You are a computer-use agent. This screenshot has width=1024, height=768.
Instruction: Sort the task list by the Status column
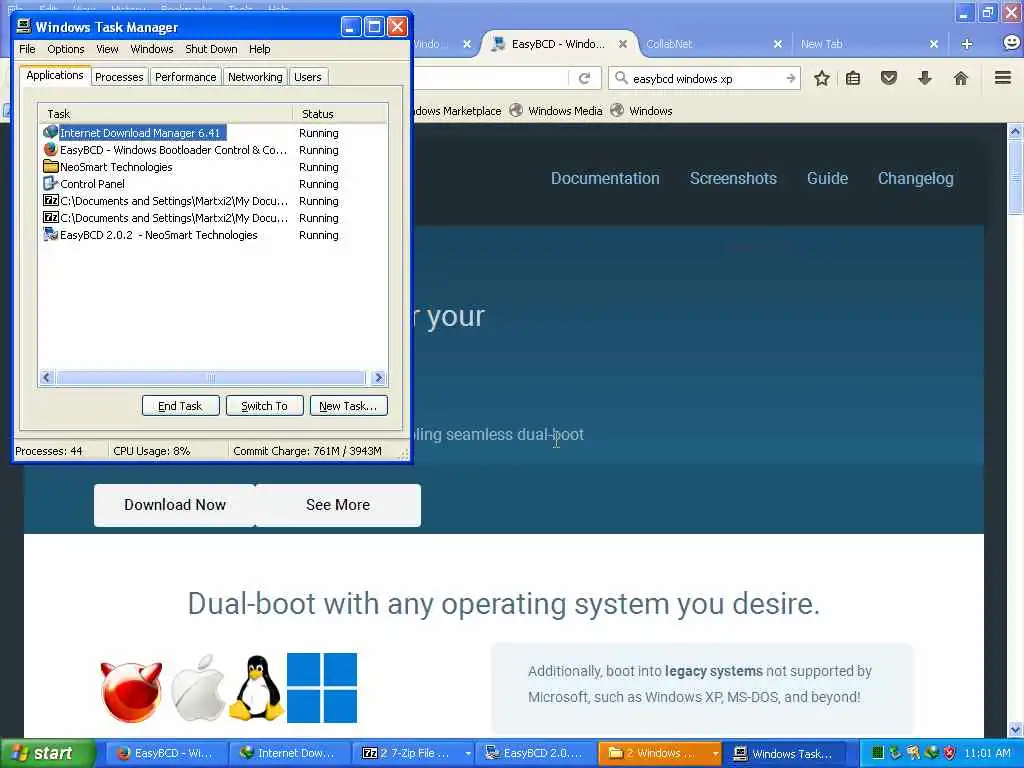click(x=340, y=114)
